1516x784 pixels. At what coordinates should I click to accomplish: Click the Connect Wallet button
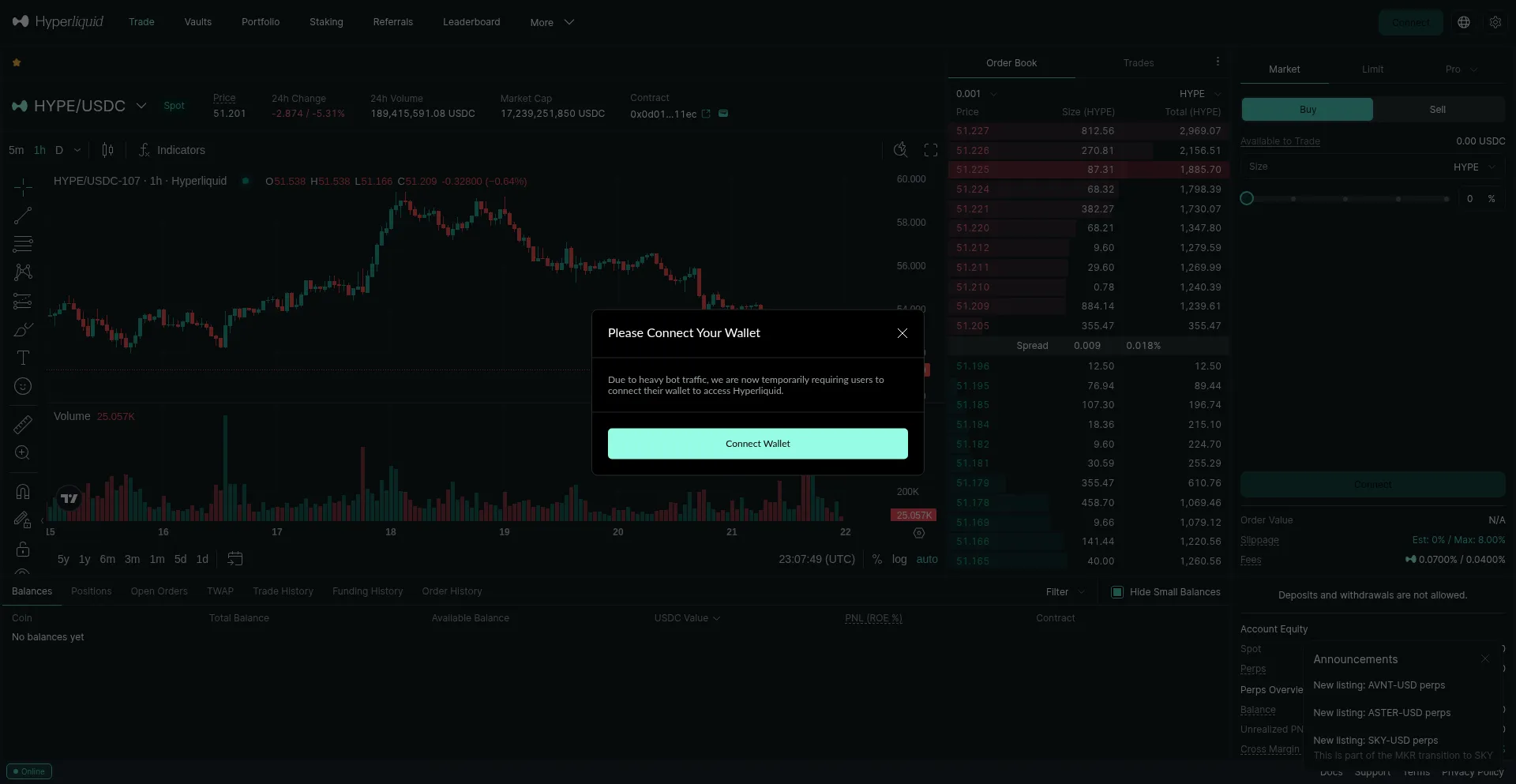point(758,444)
